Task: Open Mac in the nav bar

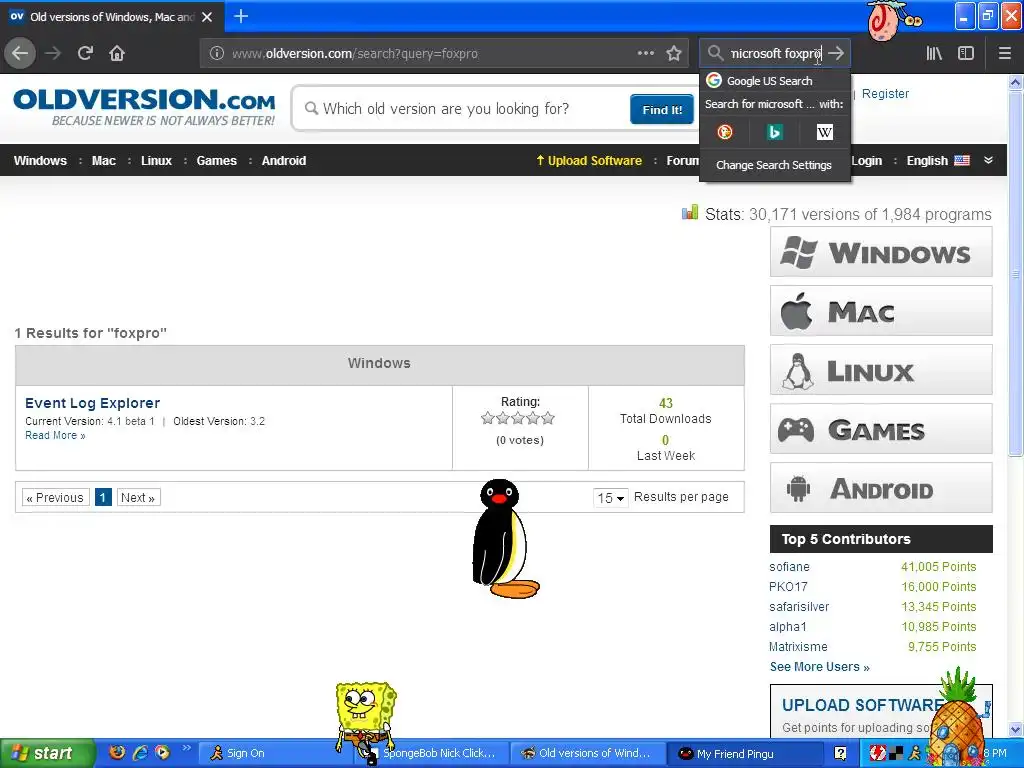Action: pos(103,161)
